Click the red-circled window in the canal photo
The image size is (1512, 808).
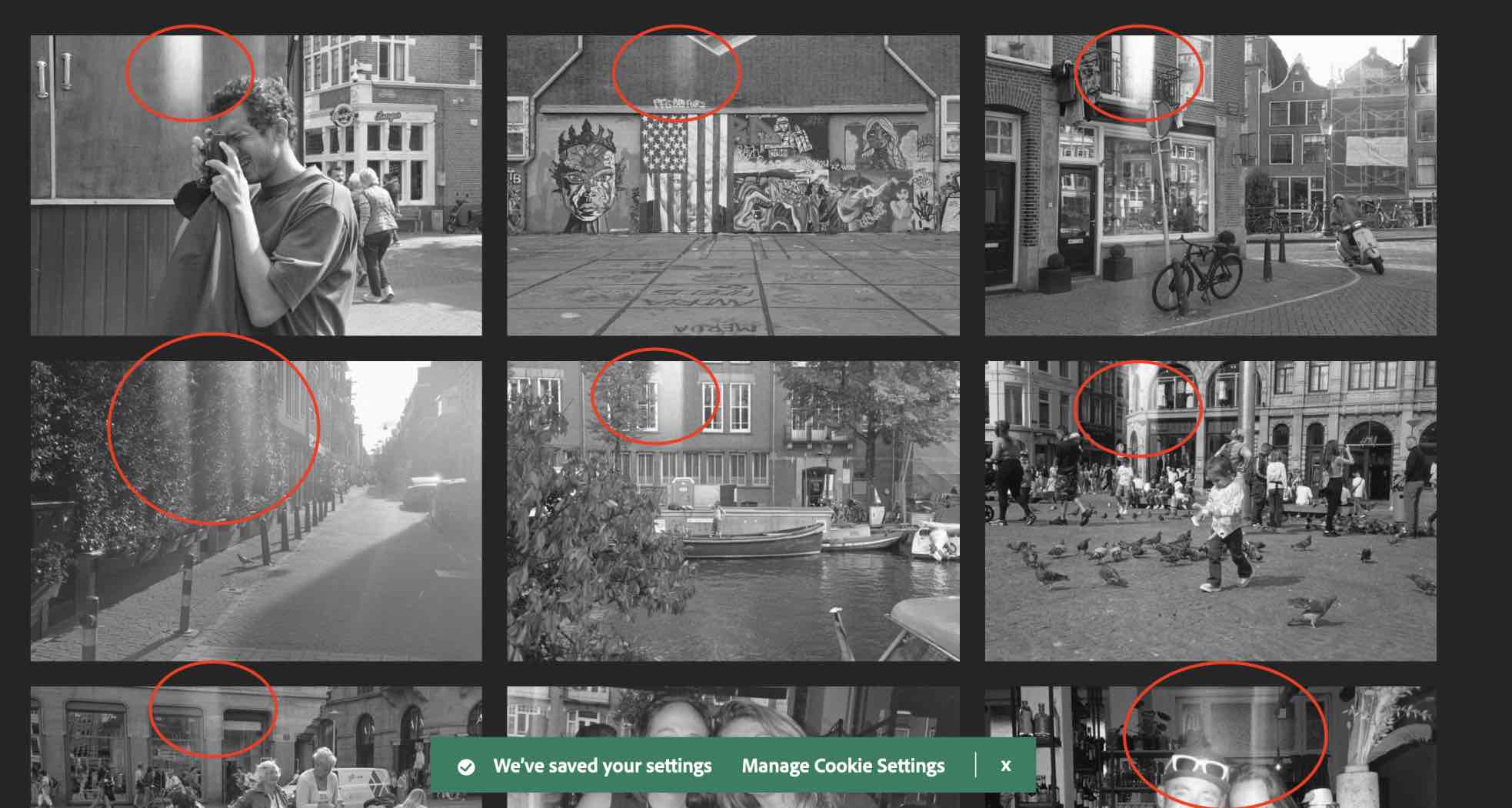click(x=654, y=396)
